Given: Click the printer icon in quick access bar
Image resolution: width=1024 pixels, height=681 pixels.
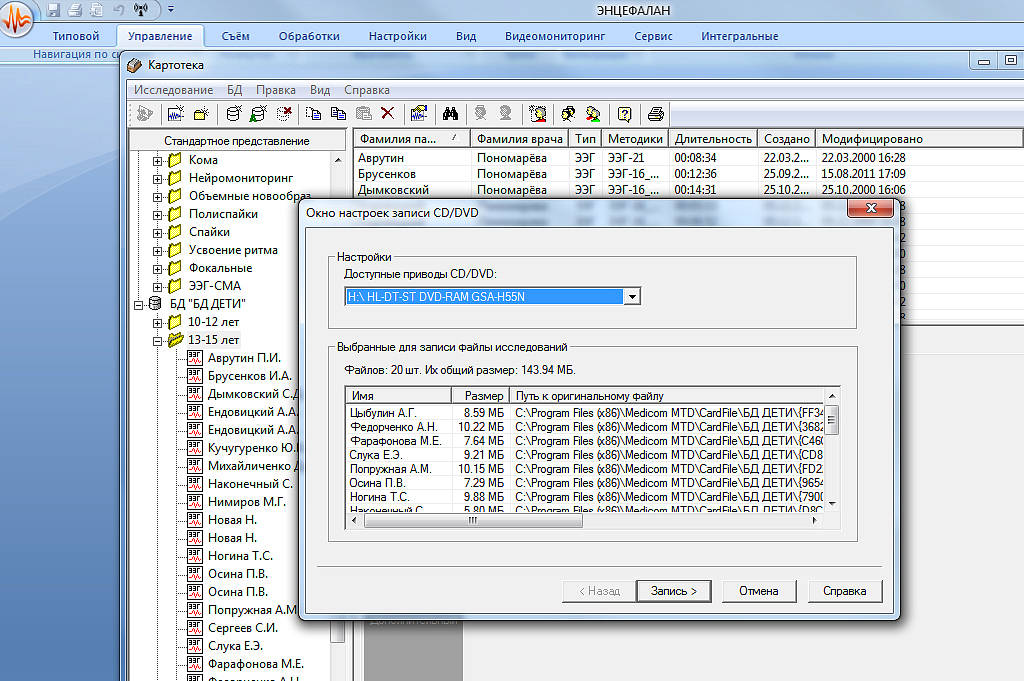Looking at the screenshot, I should click(75, 10).
